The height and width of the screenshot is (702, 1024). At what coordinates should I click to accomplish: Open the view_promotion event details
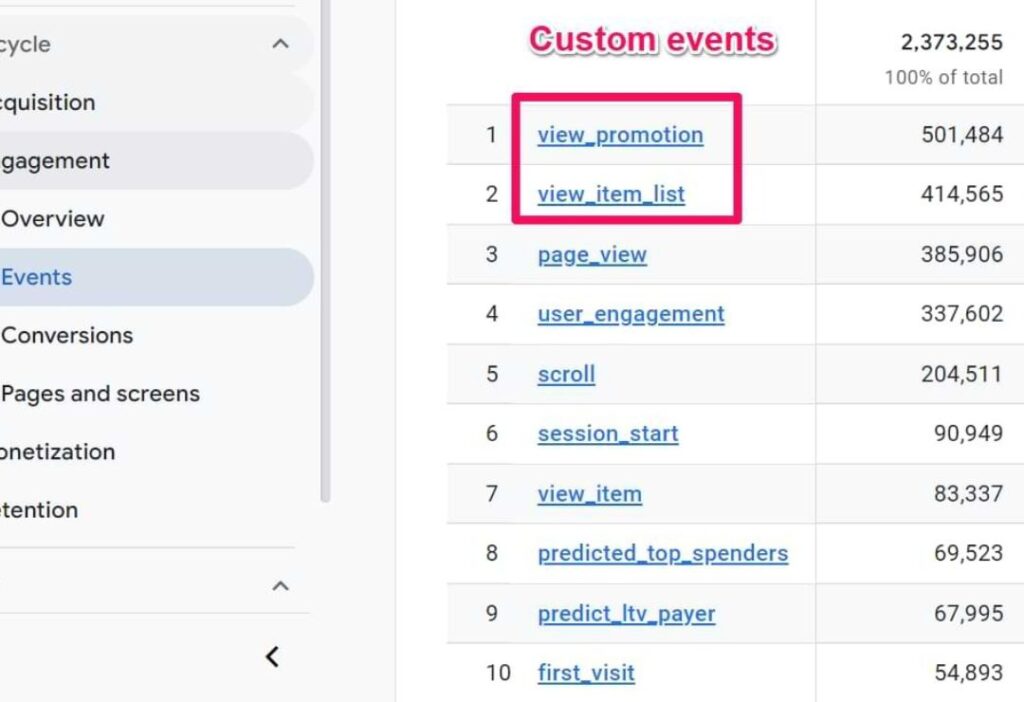point(620,135)
